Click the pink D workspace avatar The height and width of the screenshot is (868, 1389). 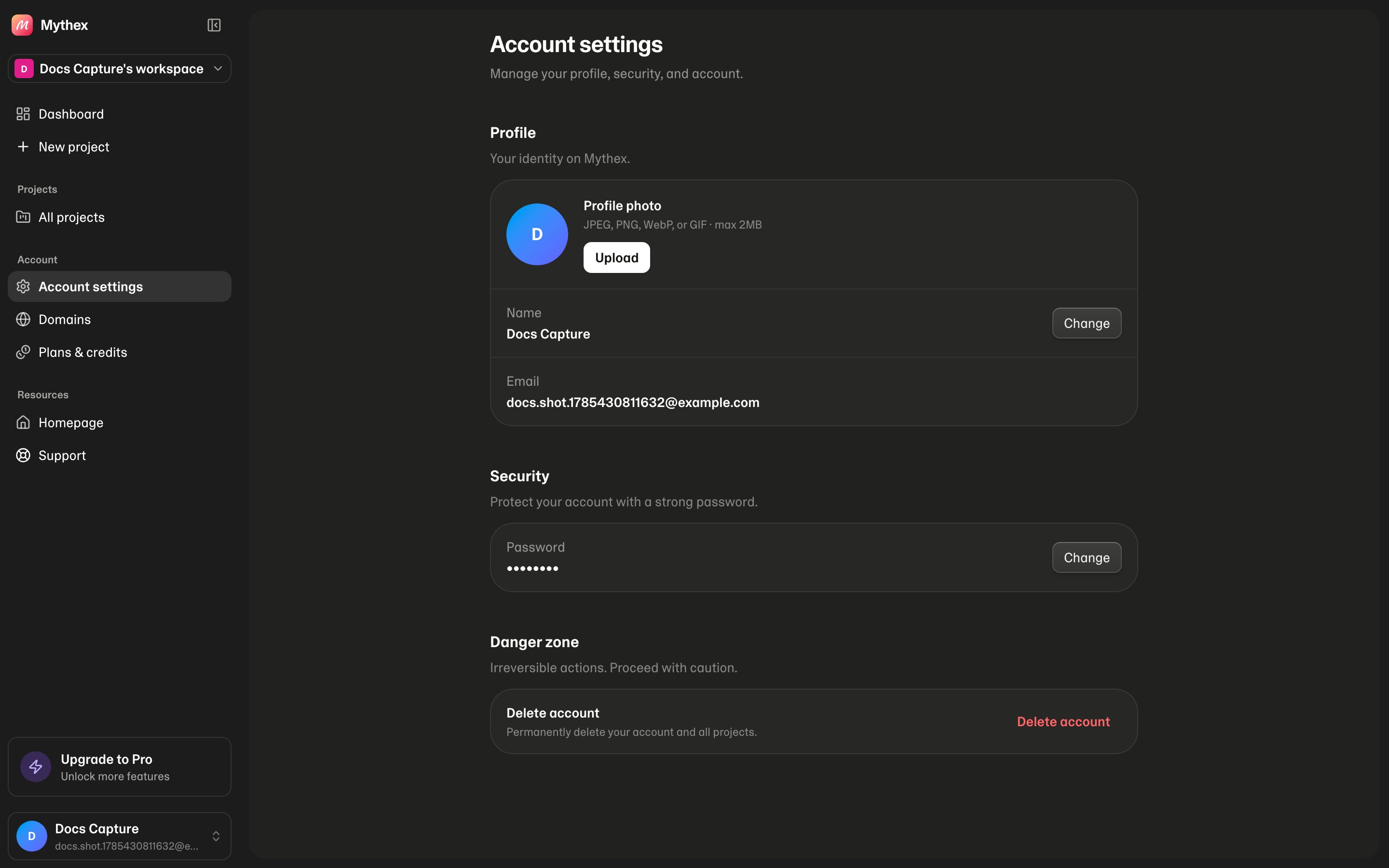[24, 69]
